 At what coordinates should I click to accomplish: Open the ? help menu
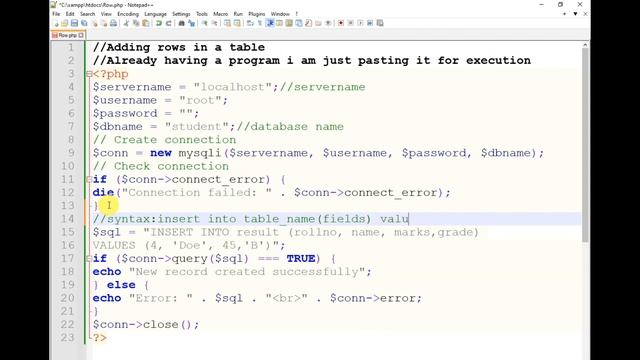(297, 14)
